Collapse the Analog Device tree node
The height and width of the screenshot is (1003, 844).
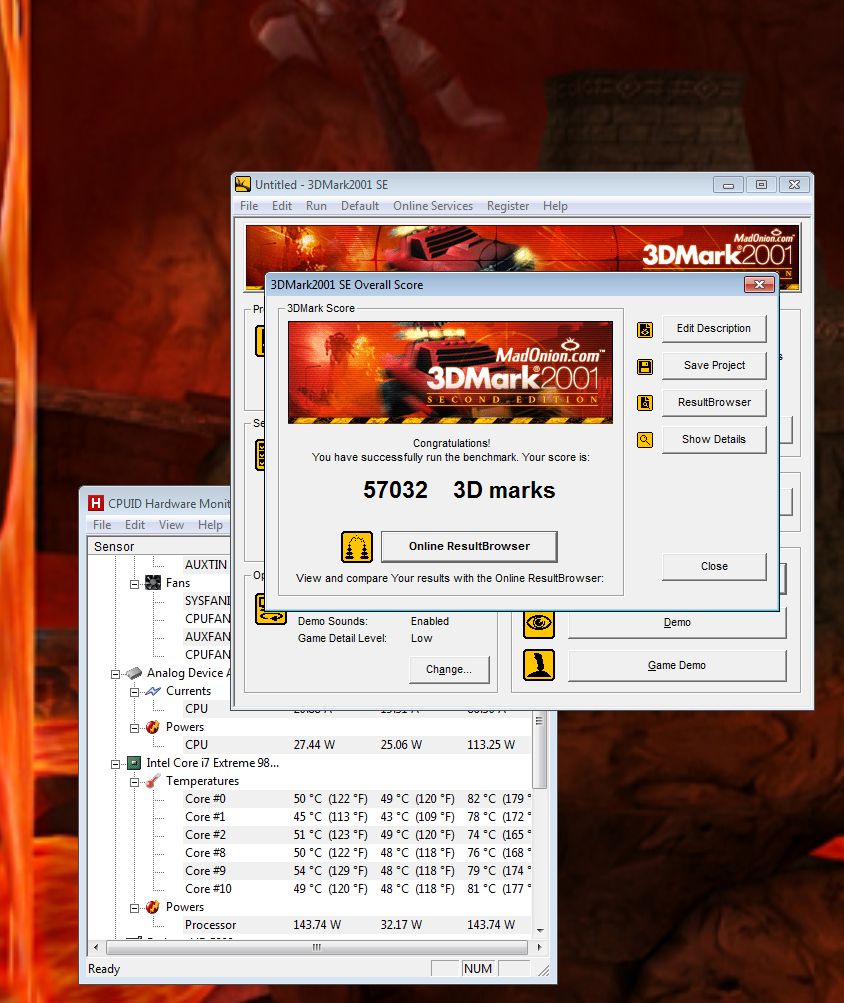(x=115, y=674)
